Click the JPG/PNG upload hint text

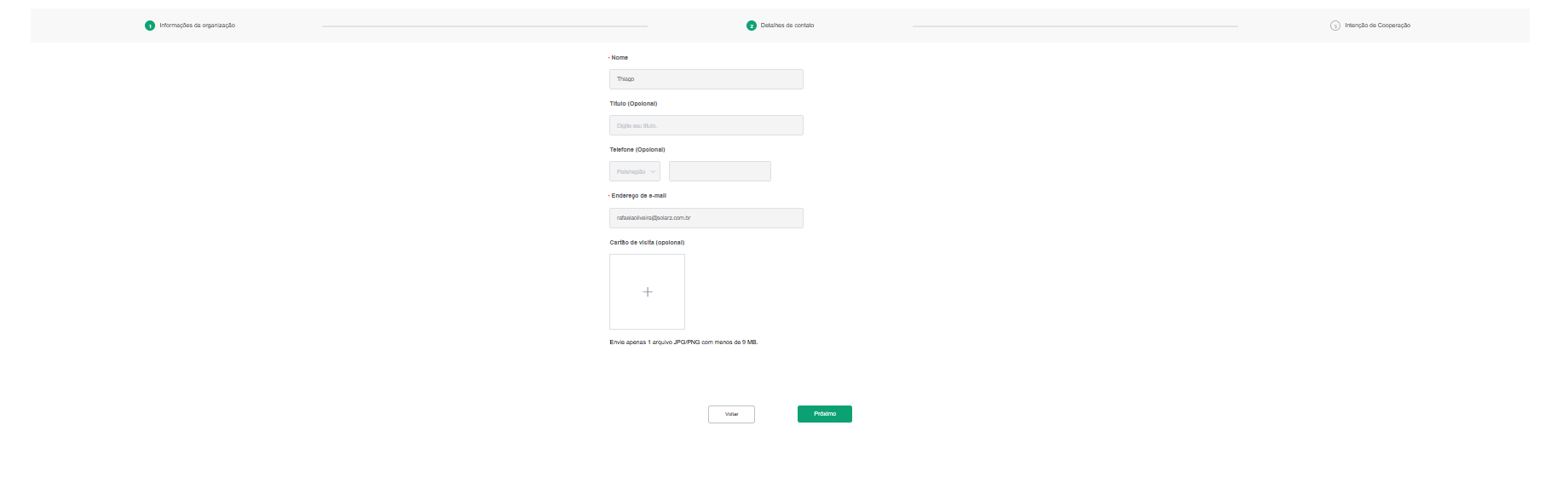(x=683, y=342)
